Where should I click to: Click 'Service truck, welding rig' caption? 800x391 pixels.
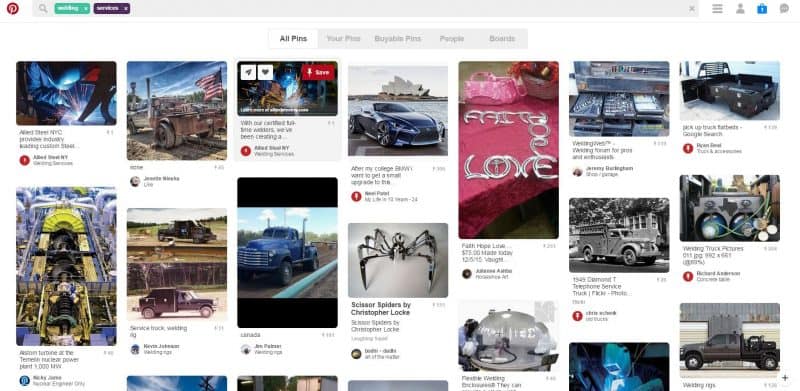click(x=159, y=331)
